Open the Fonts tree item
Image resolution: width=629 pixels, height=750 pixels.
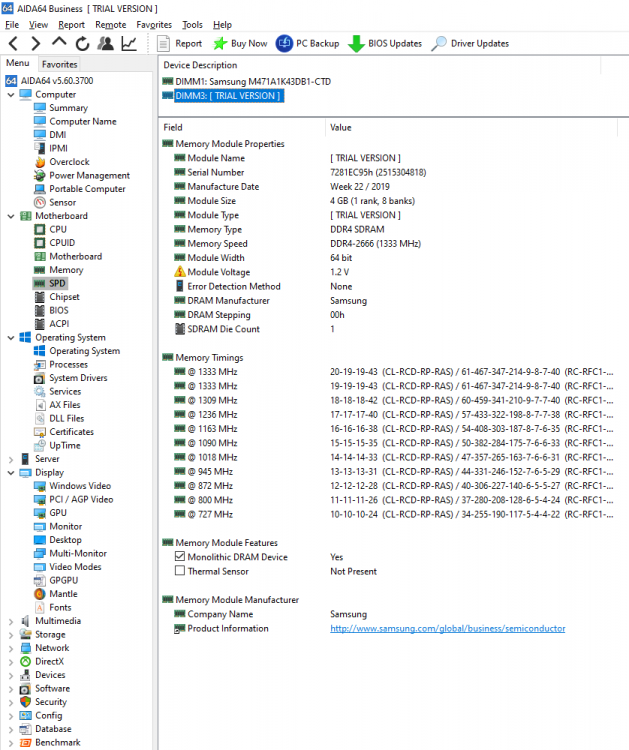tap(53, 607)
